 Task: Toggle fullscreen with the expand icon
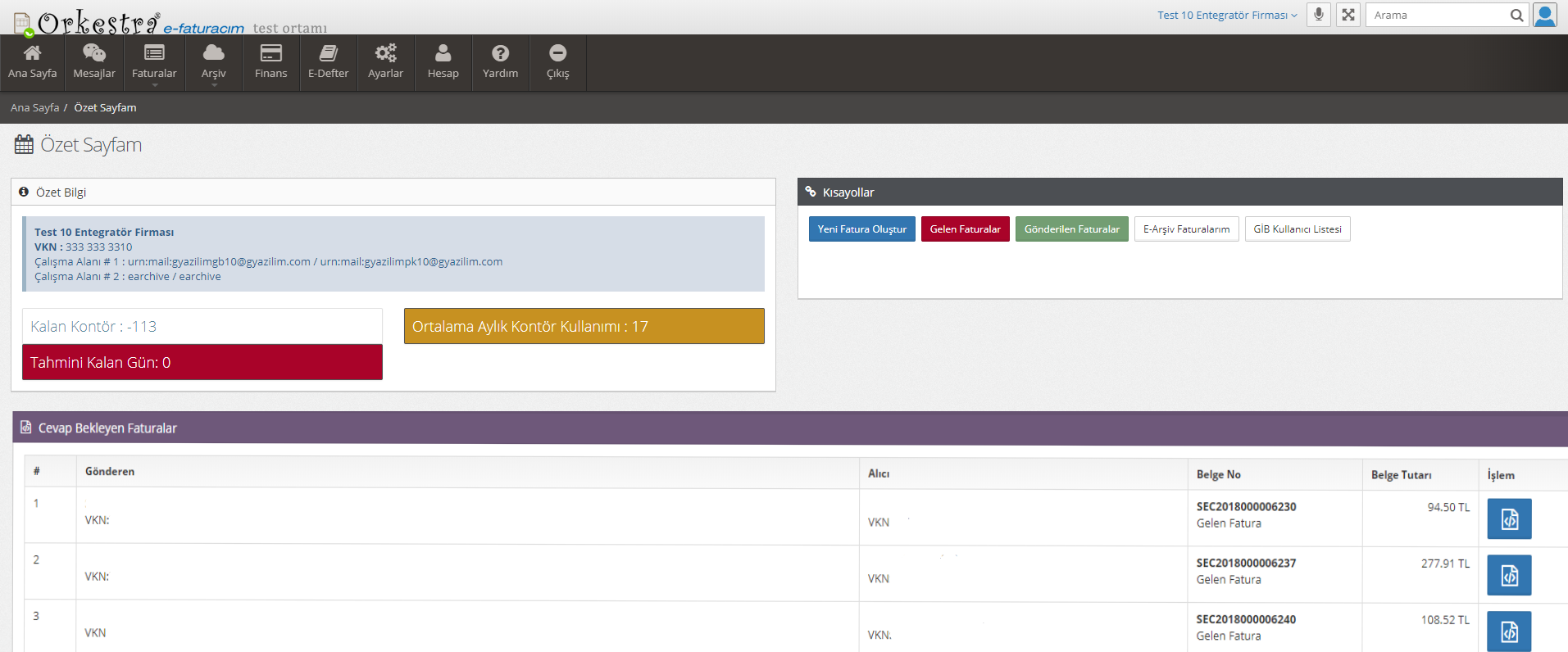(1348, 15)
